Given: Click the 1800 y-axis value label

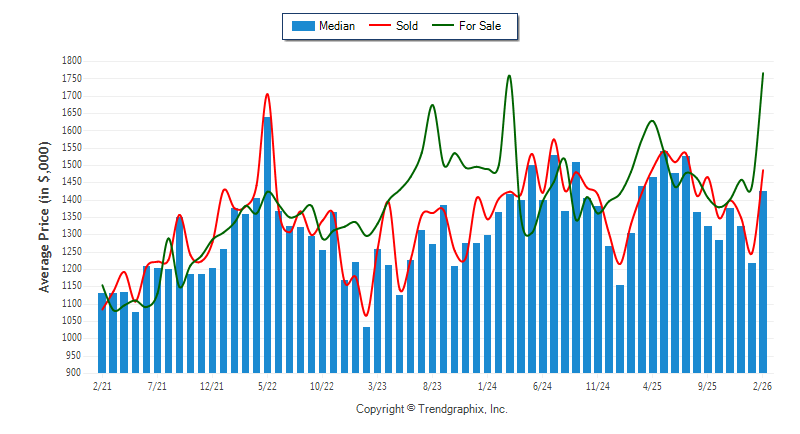Looking at the screenshot, I should tap(71, 61).
